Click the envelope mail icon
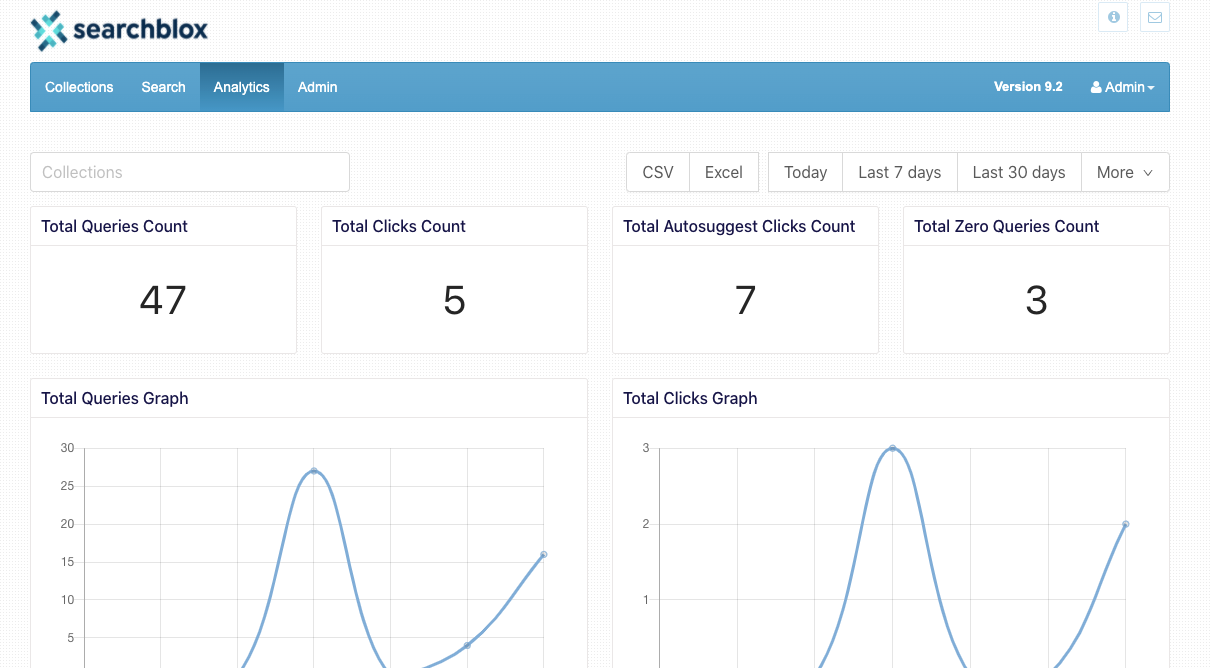Screen dimensions: 1210x668 (x=1155, y=17)
